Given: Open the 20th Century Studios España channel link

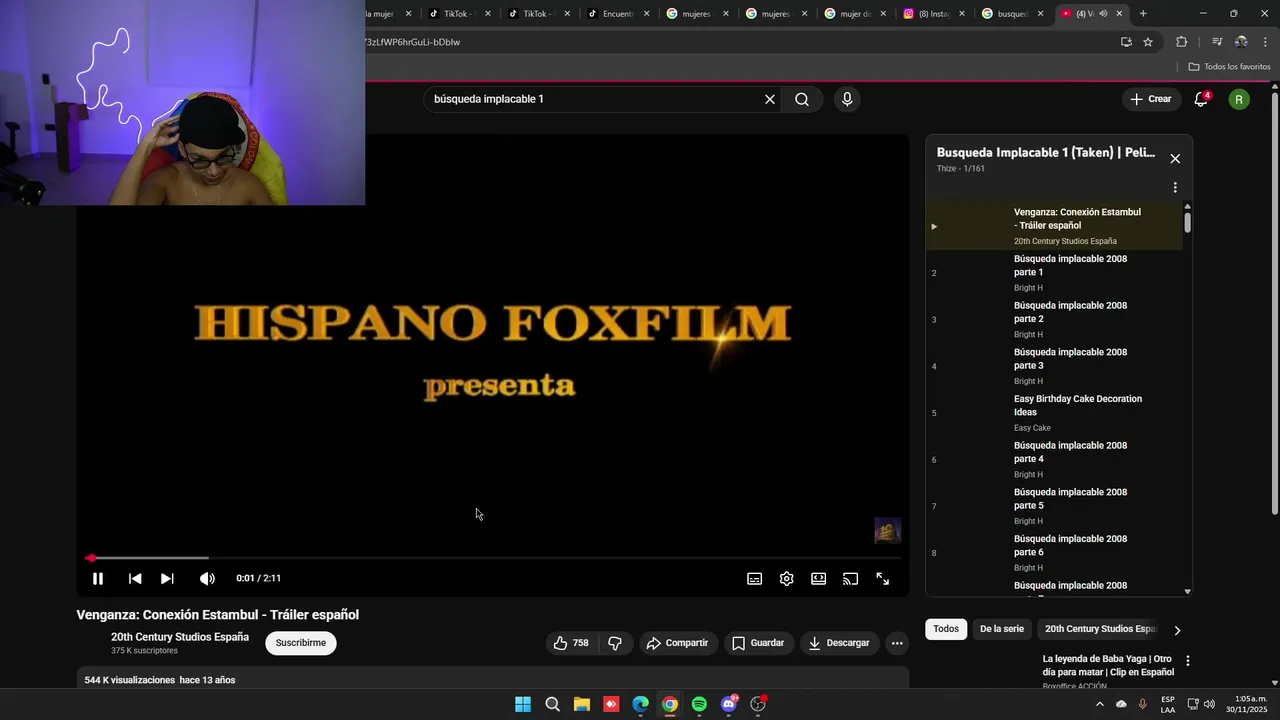Looking at the screenshot, I should point(180,637).
